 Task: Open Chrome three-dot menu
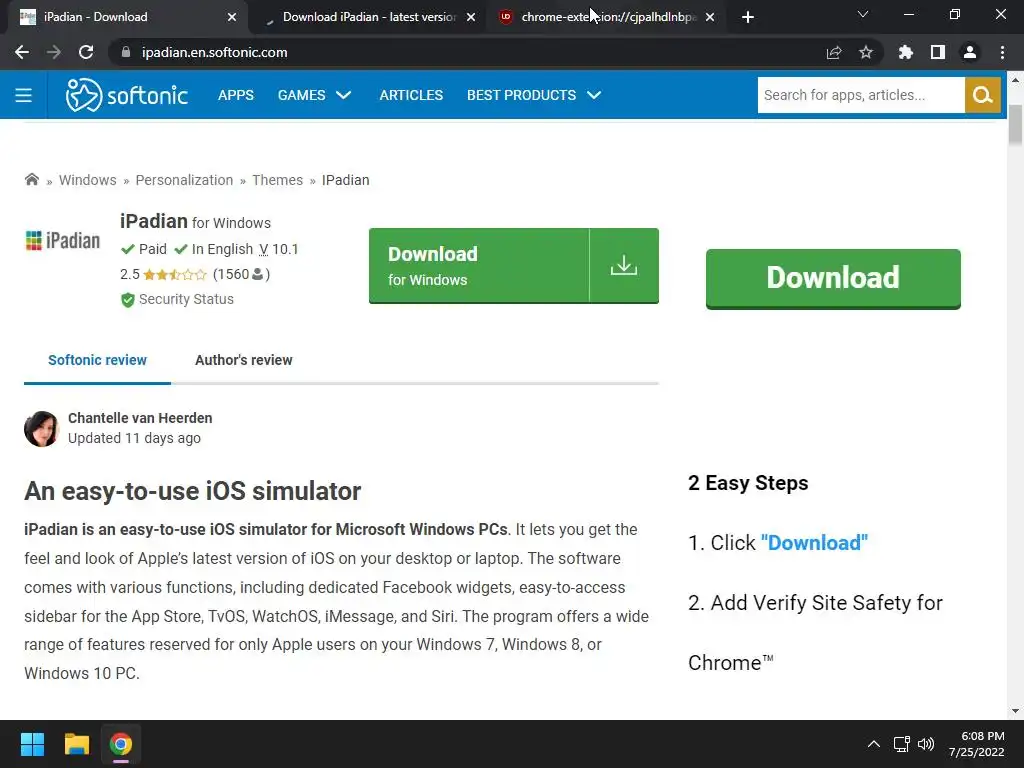pyautogui.click(x=1002, y=52)
